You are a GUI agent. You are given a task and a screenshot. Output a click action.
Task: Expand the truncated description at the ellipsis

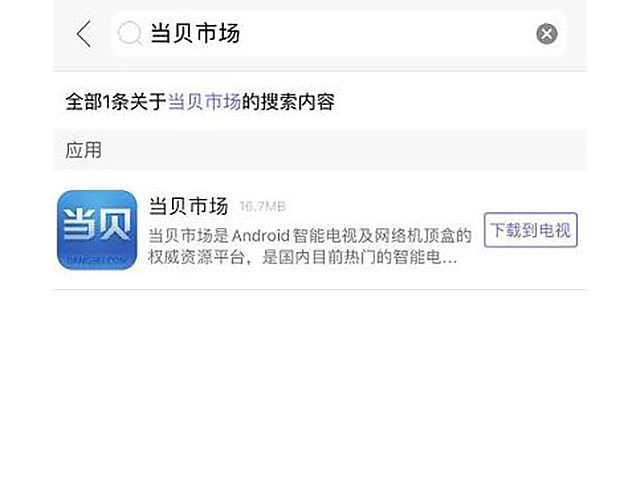click(449, 258)
